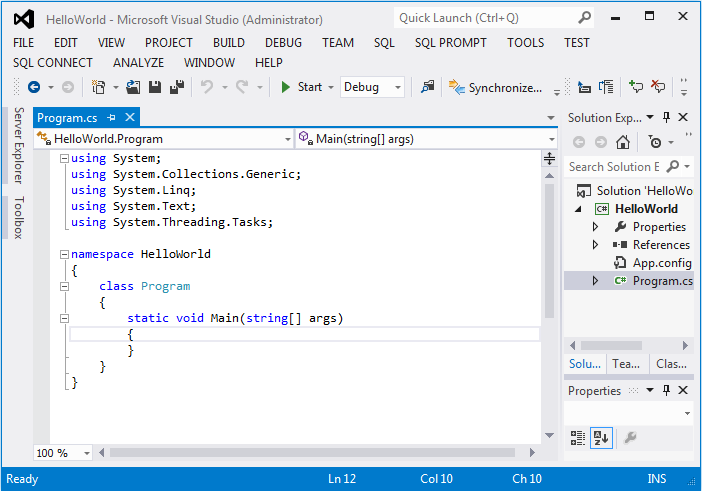Open the FILE menu

pyautogui.click(x=23, y=43)
